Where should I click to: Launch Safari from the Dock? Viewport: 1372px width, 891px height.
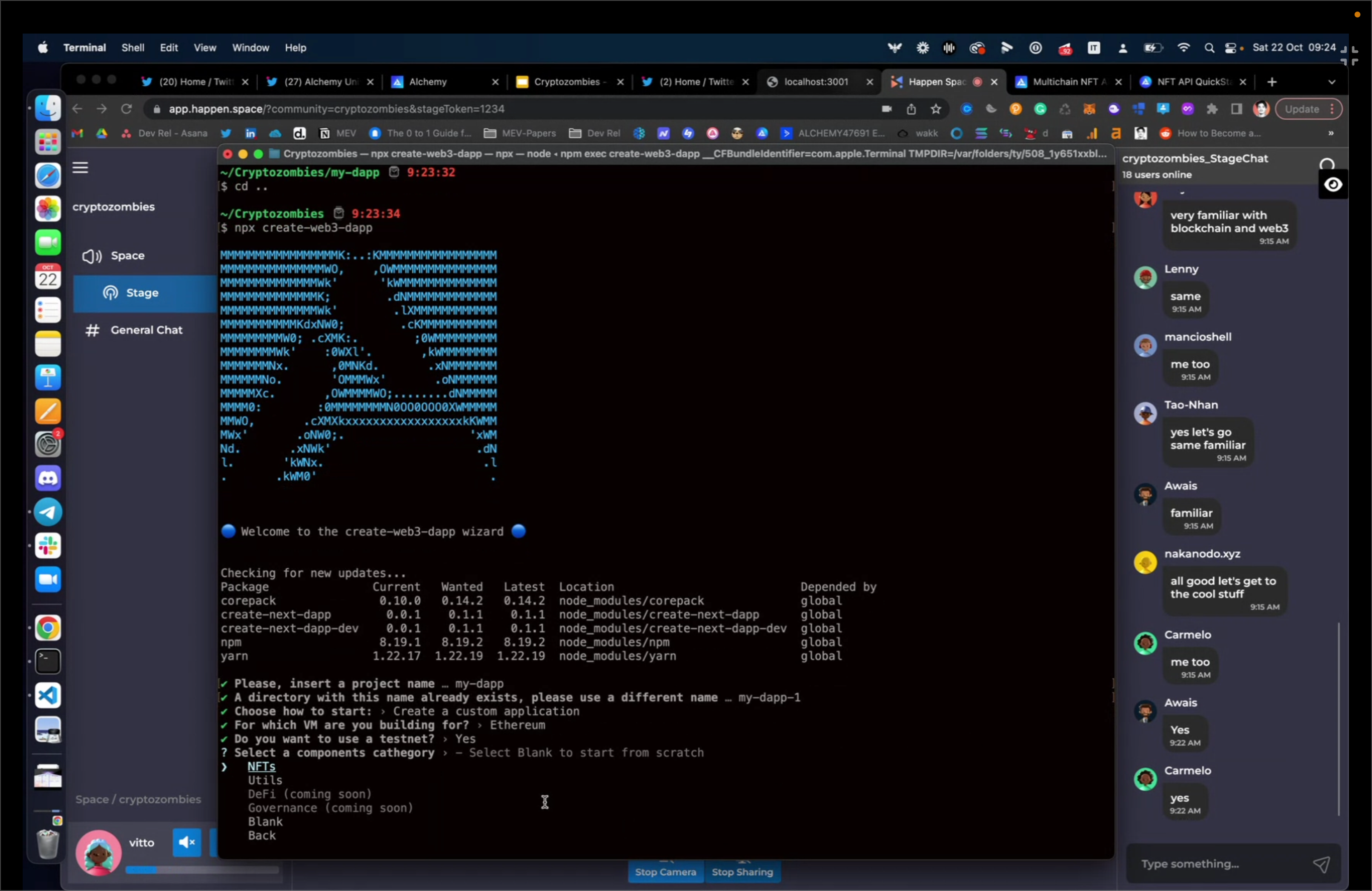(48, 175)
